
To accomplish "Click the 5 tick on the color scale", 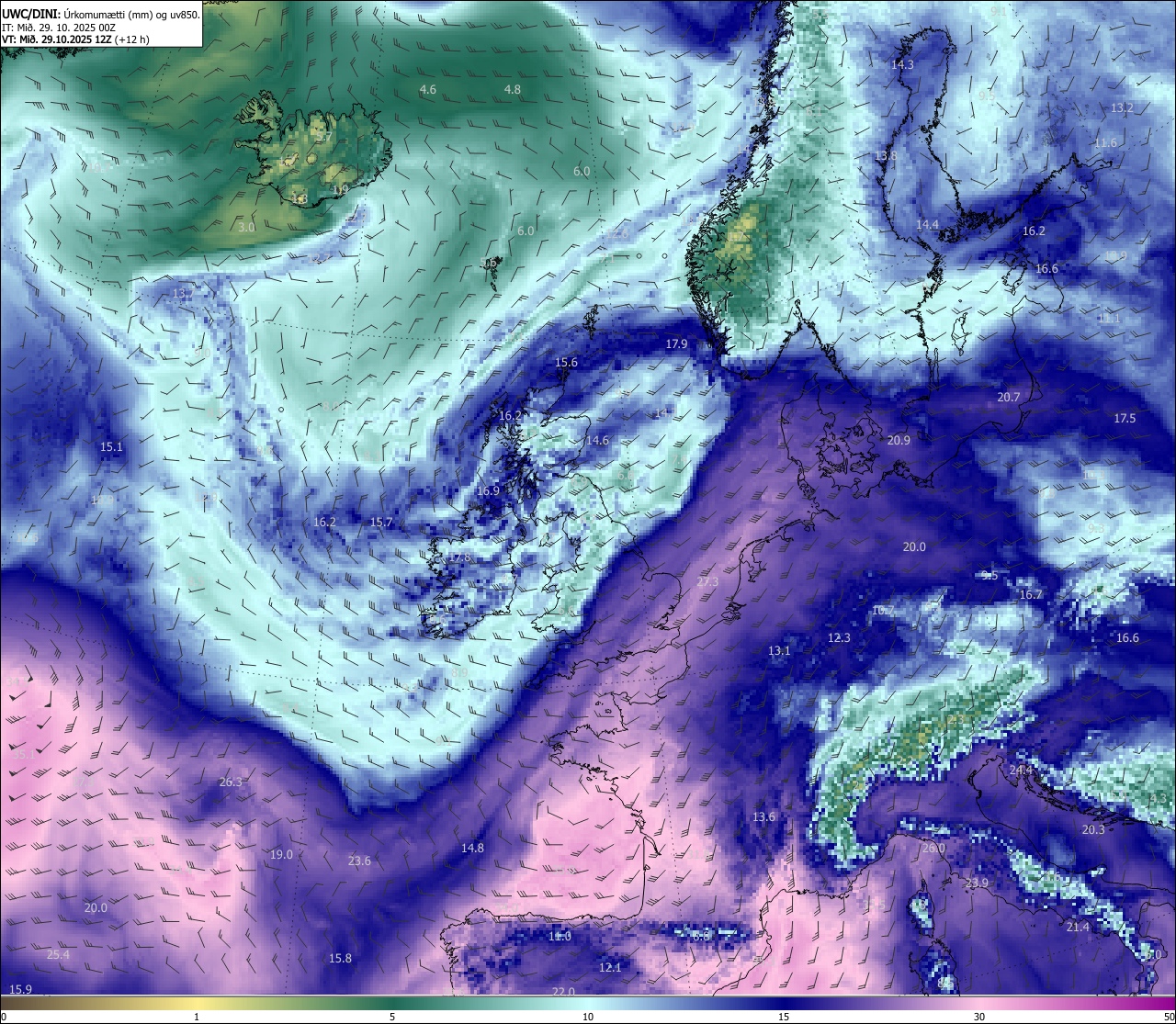I will (392, 1017).
